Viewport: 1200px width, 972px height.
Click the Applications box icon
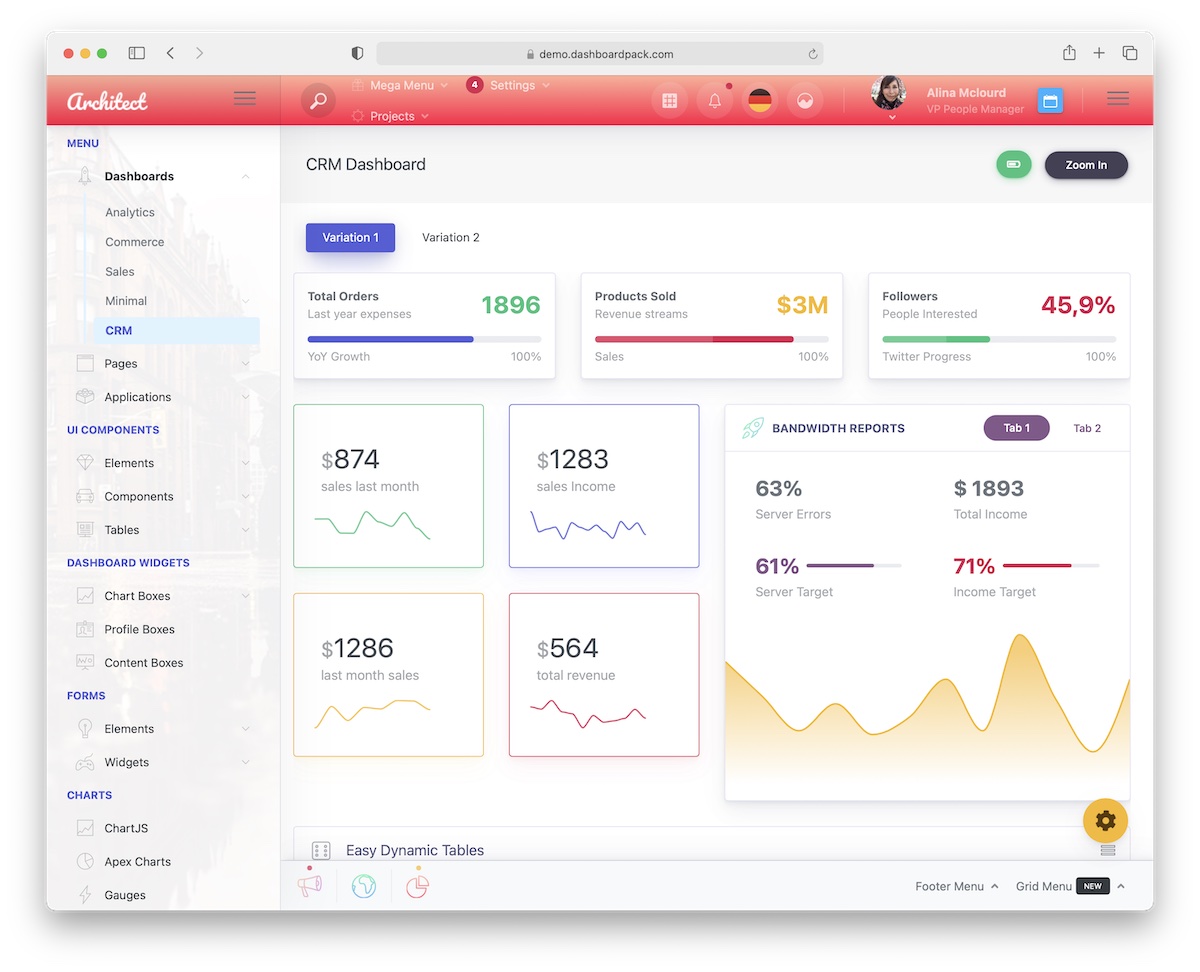coord(85,397)
